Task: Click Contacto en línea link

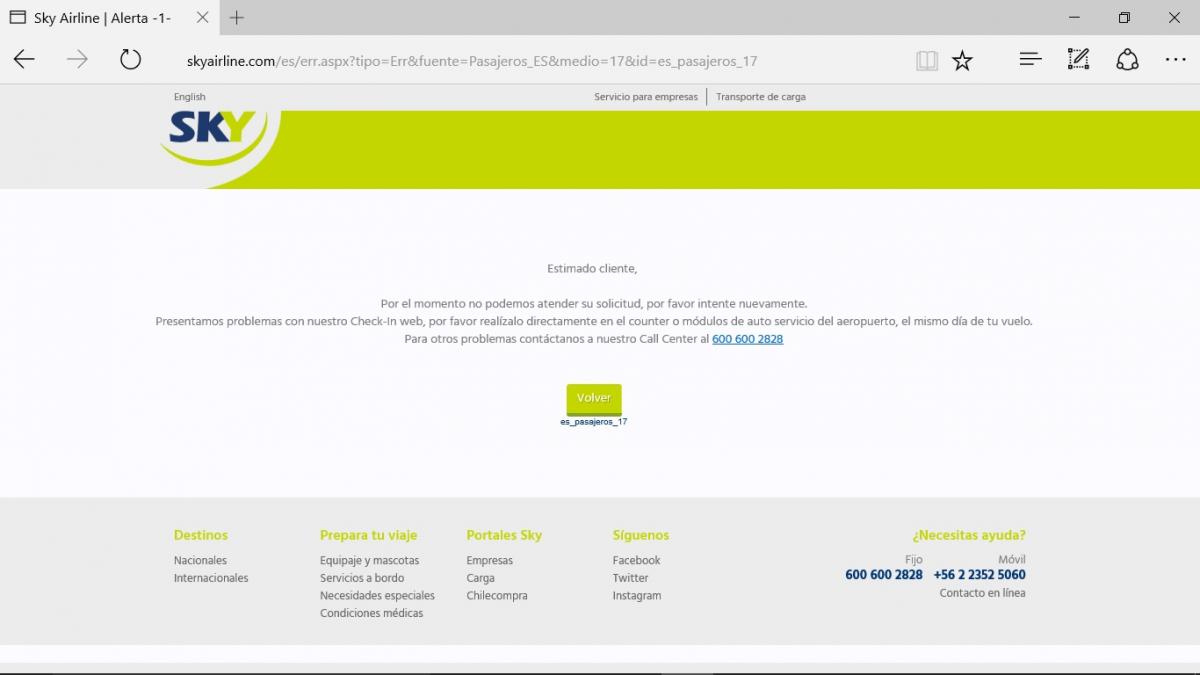Action: (982, 593)
